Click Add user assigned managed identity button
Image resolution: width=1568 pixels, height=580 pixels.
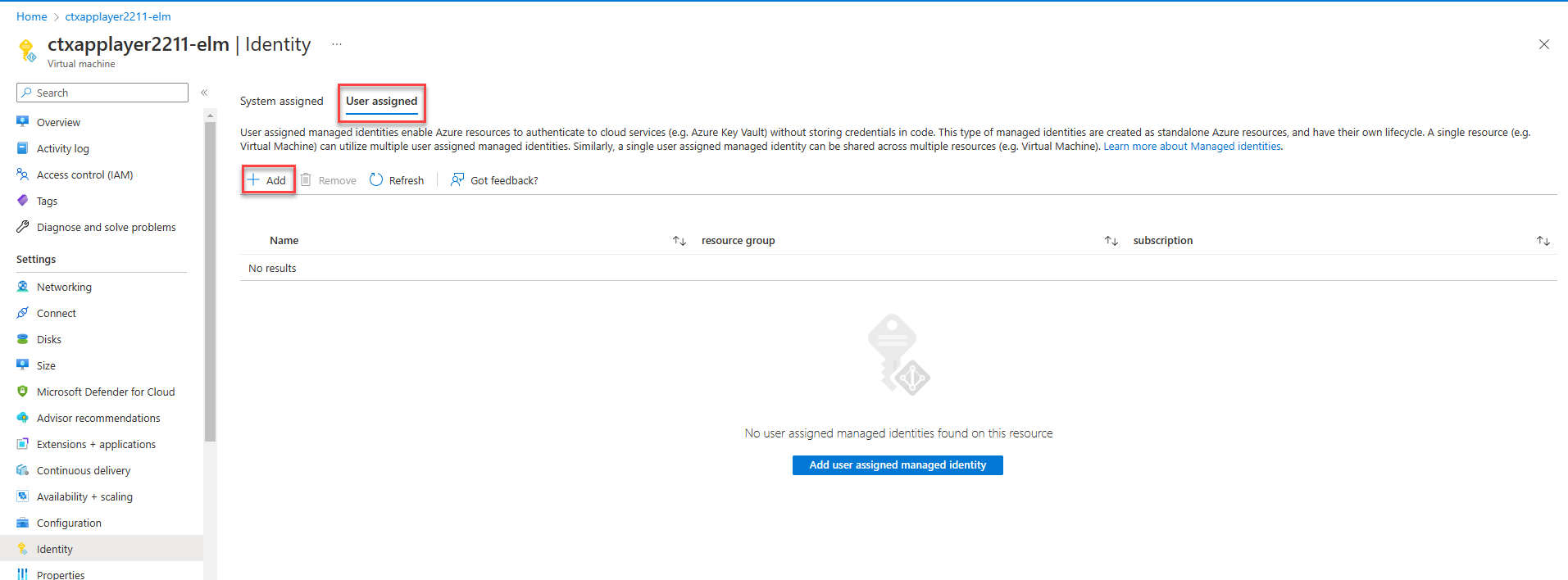pyautogui.click(x=898, y=465)
